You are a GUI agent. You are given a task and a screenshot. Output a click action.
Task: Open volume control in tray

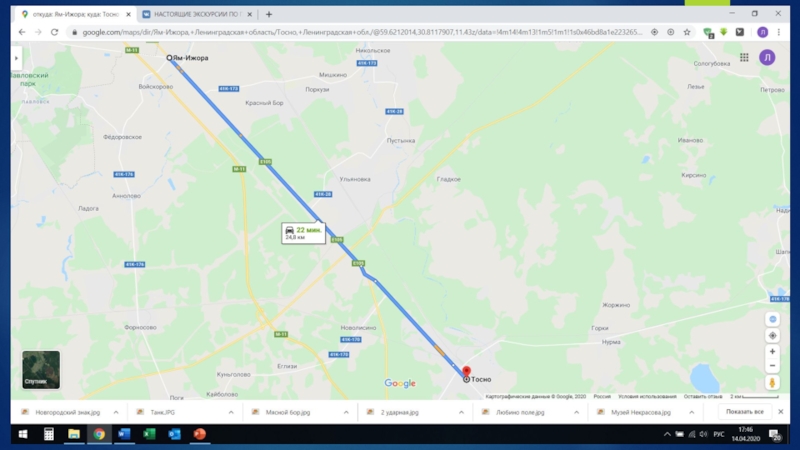tap(704, 434)
